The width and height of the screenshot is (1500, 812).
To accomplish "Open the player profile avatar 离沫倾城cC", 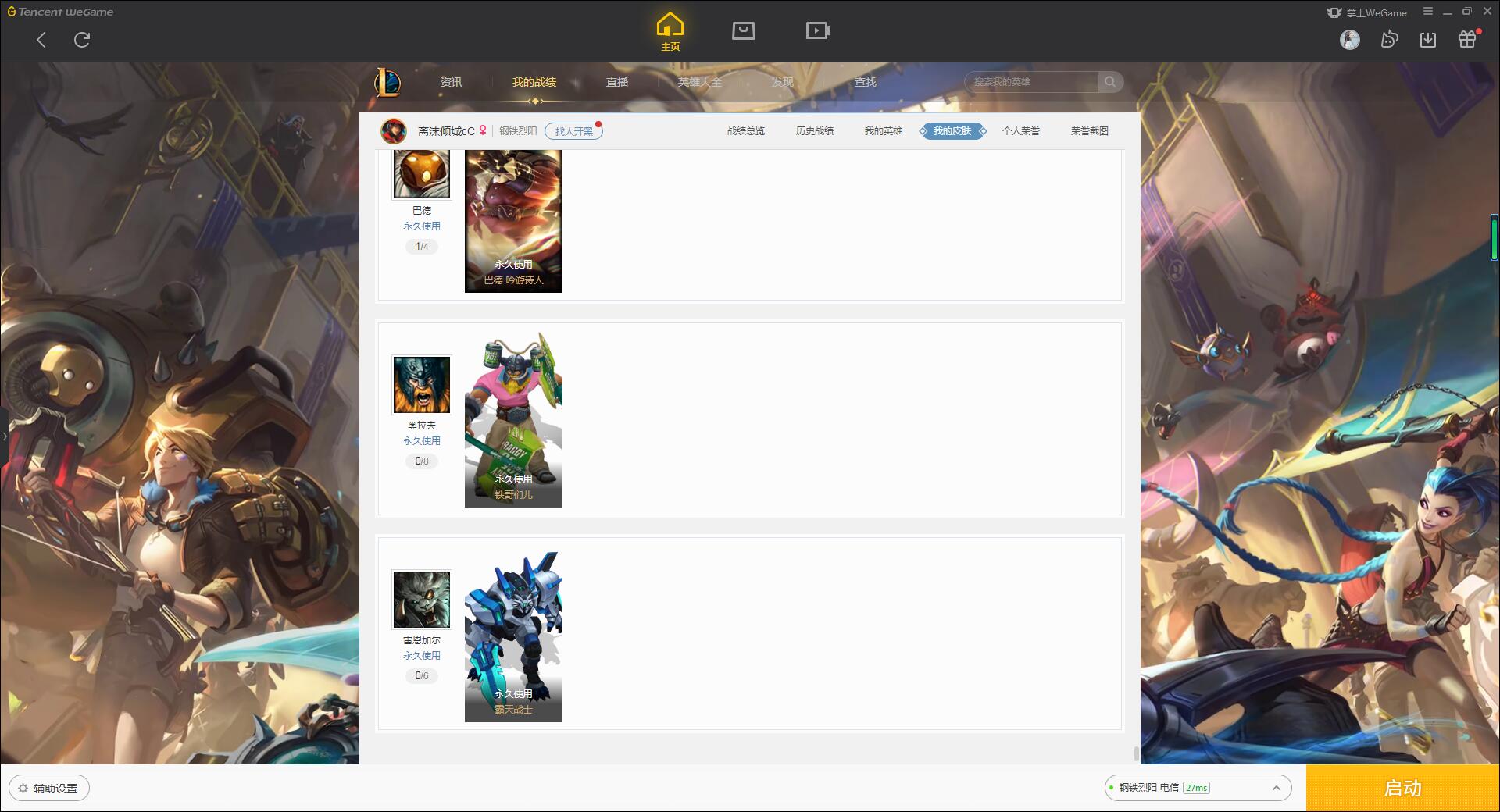I will pos(394,131).
